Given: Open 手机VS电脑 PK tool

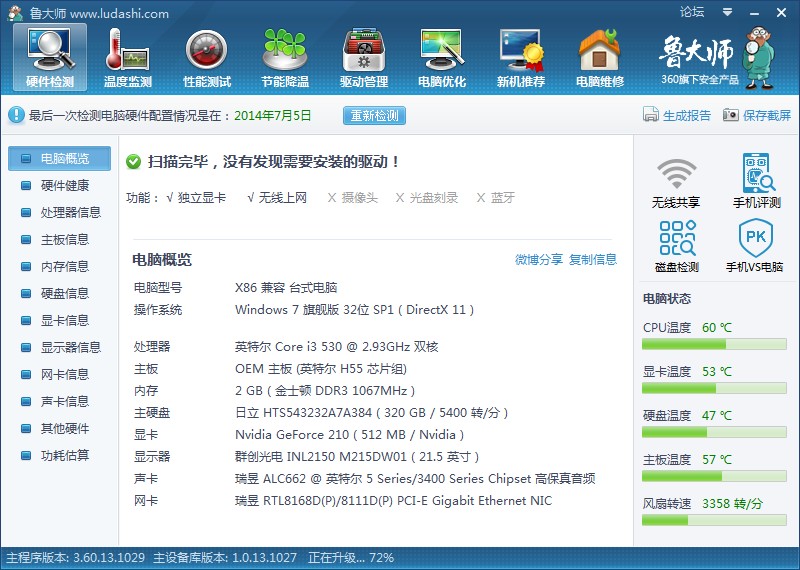Looking at the screenshot, I should click(755, 246).
